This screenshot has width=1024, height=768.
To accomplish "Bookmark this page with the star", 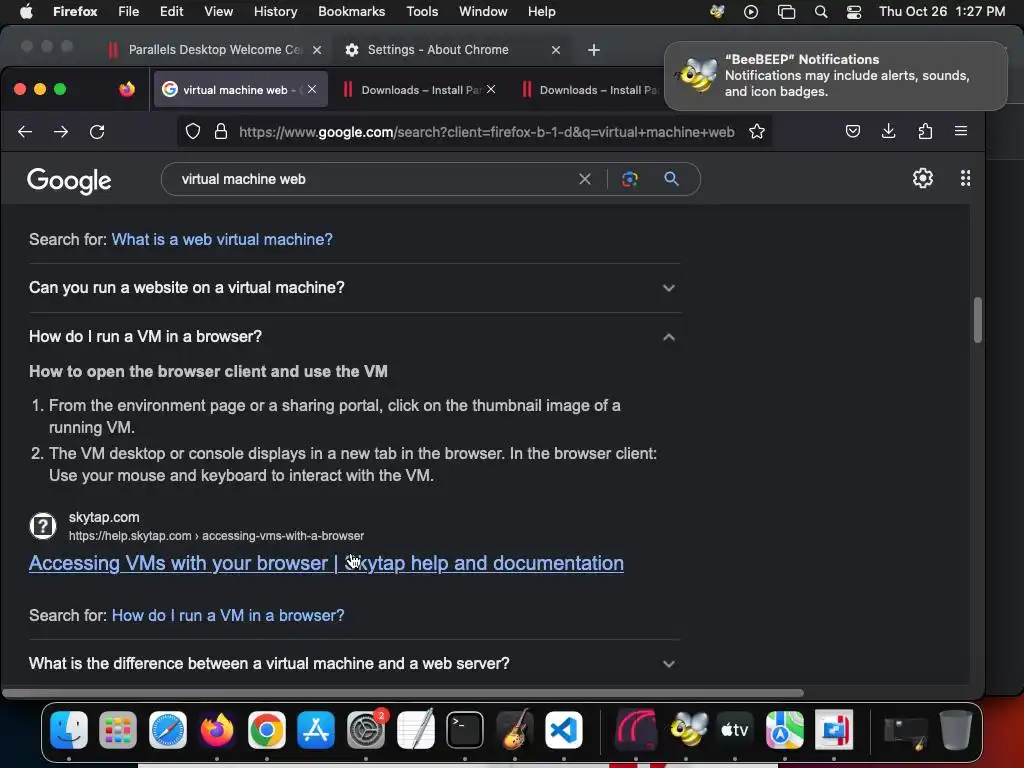I will pyautogui.click(x=757, y=132).
